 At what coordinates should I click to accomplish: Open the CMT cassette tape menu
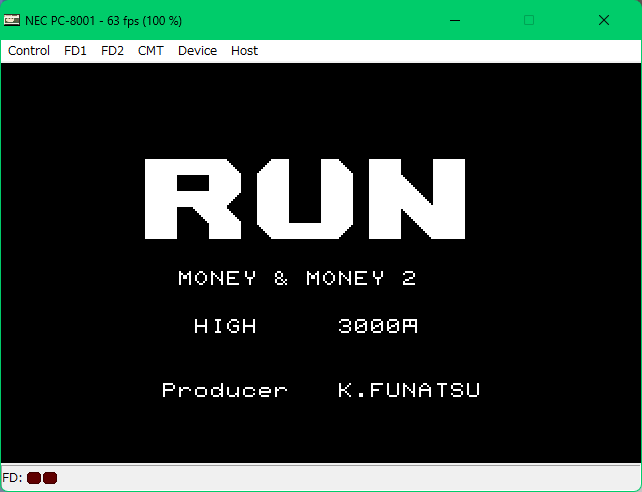click(151, 51)
